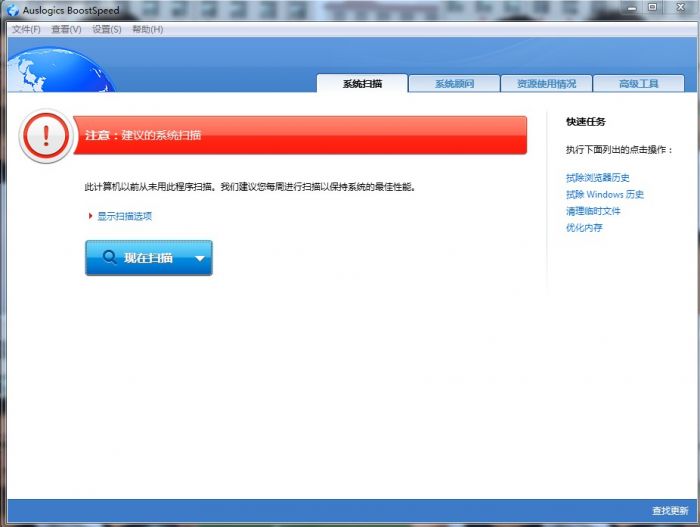Click the 注意：建议的系统扫描 red banner text
700x527 pixels.
[x=143, y=135]
